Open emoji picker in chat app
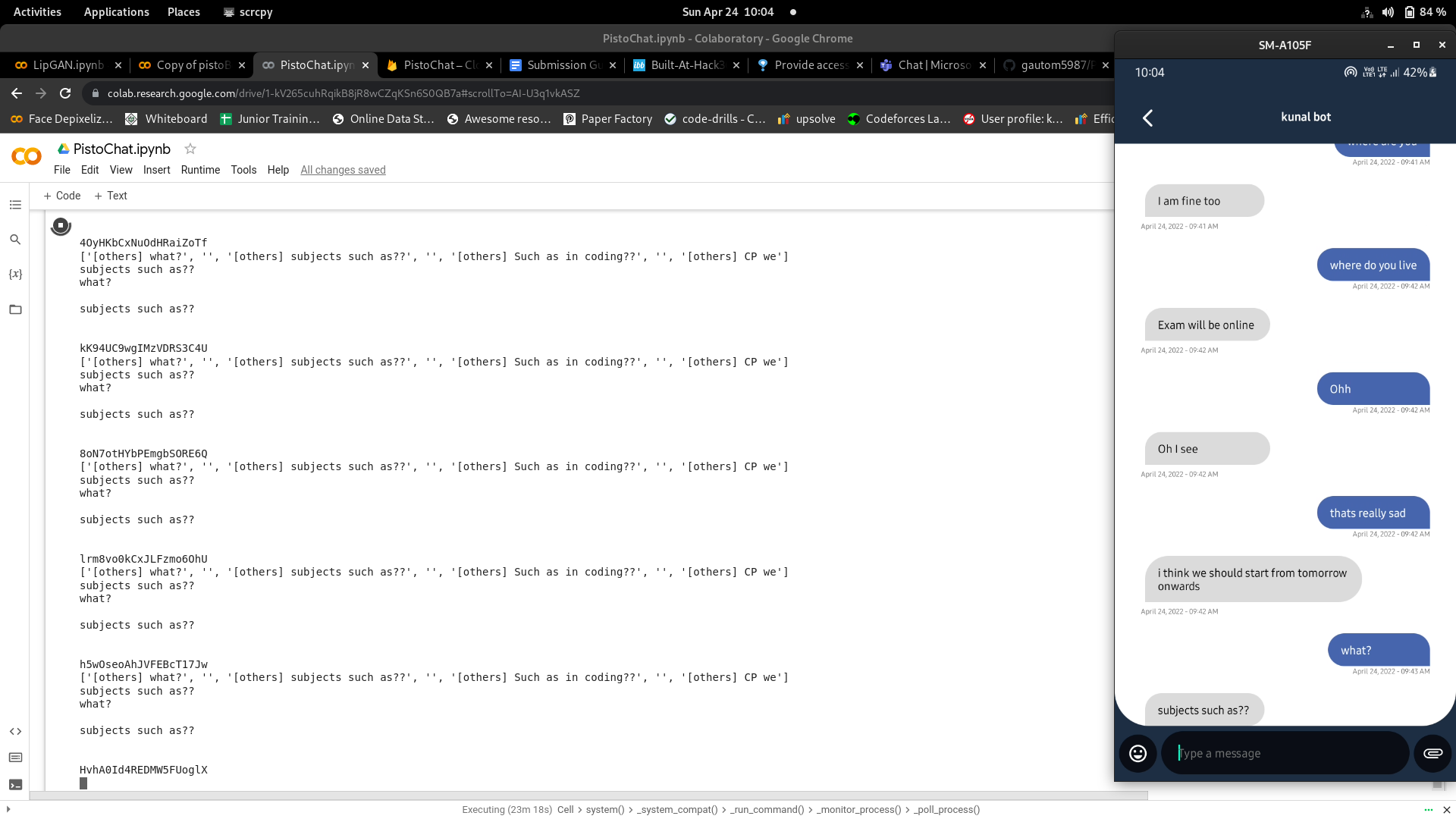The image size is (1456, 819). pyautogui.click(x=1137, y=753)
